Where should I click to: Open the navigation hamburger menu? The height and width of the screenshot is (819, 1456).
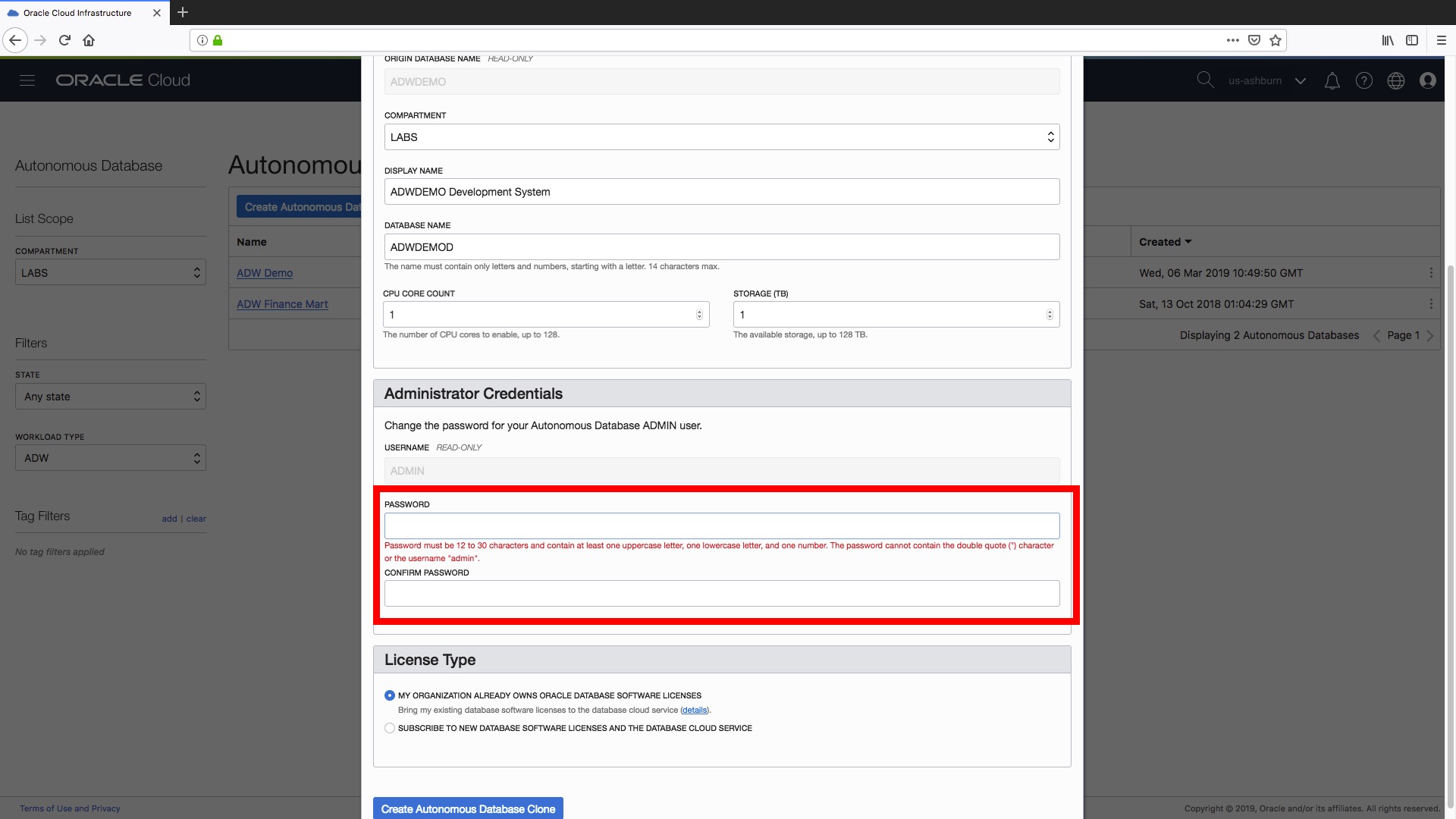[27, 80]
